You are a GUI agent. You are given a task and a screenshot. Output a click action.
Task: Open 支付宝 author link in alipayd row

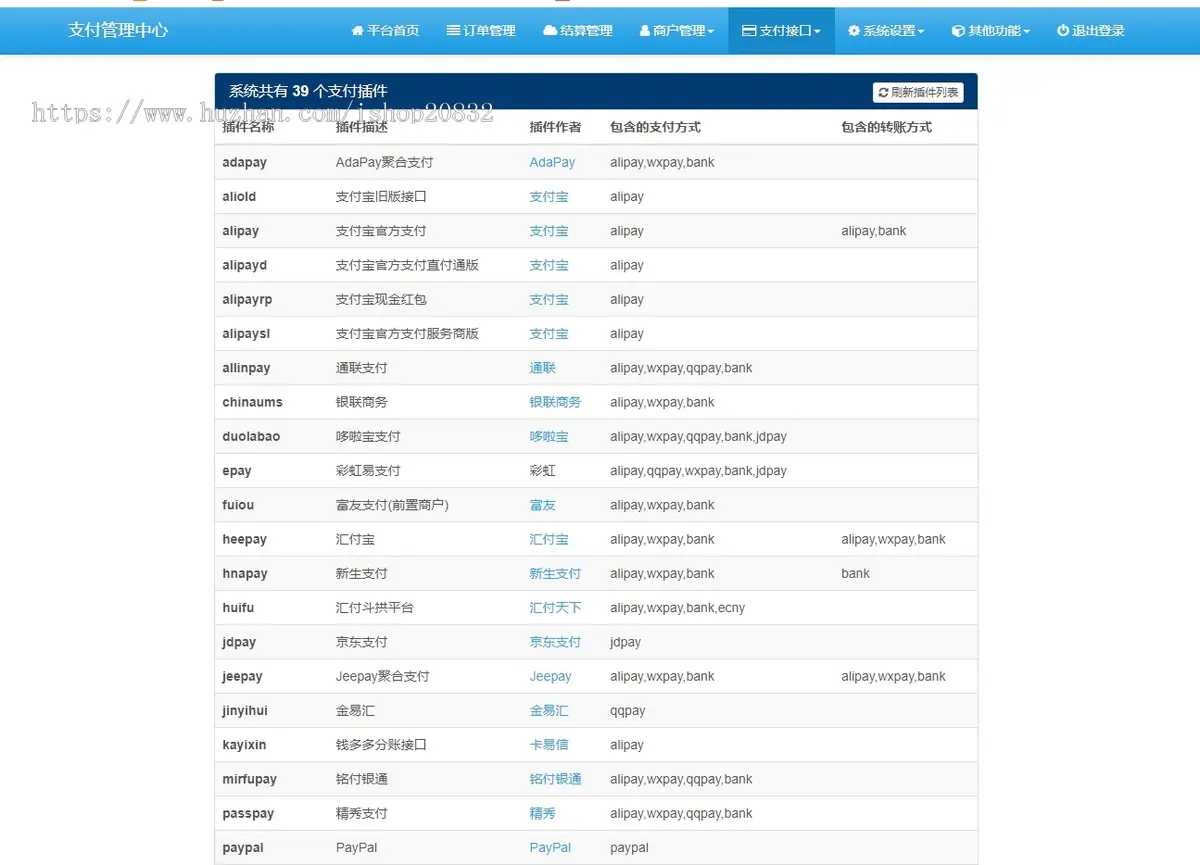pyautogui.click(x=549, y=265)
